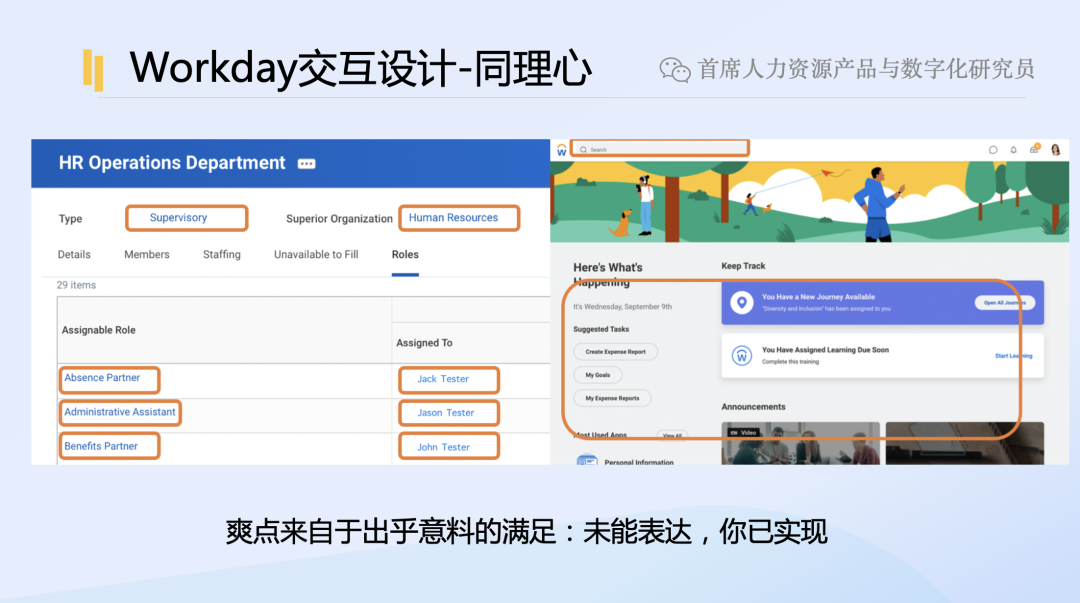Open the Human Resources superior organization link

(453, 218)
